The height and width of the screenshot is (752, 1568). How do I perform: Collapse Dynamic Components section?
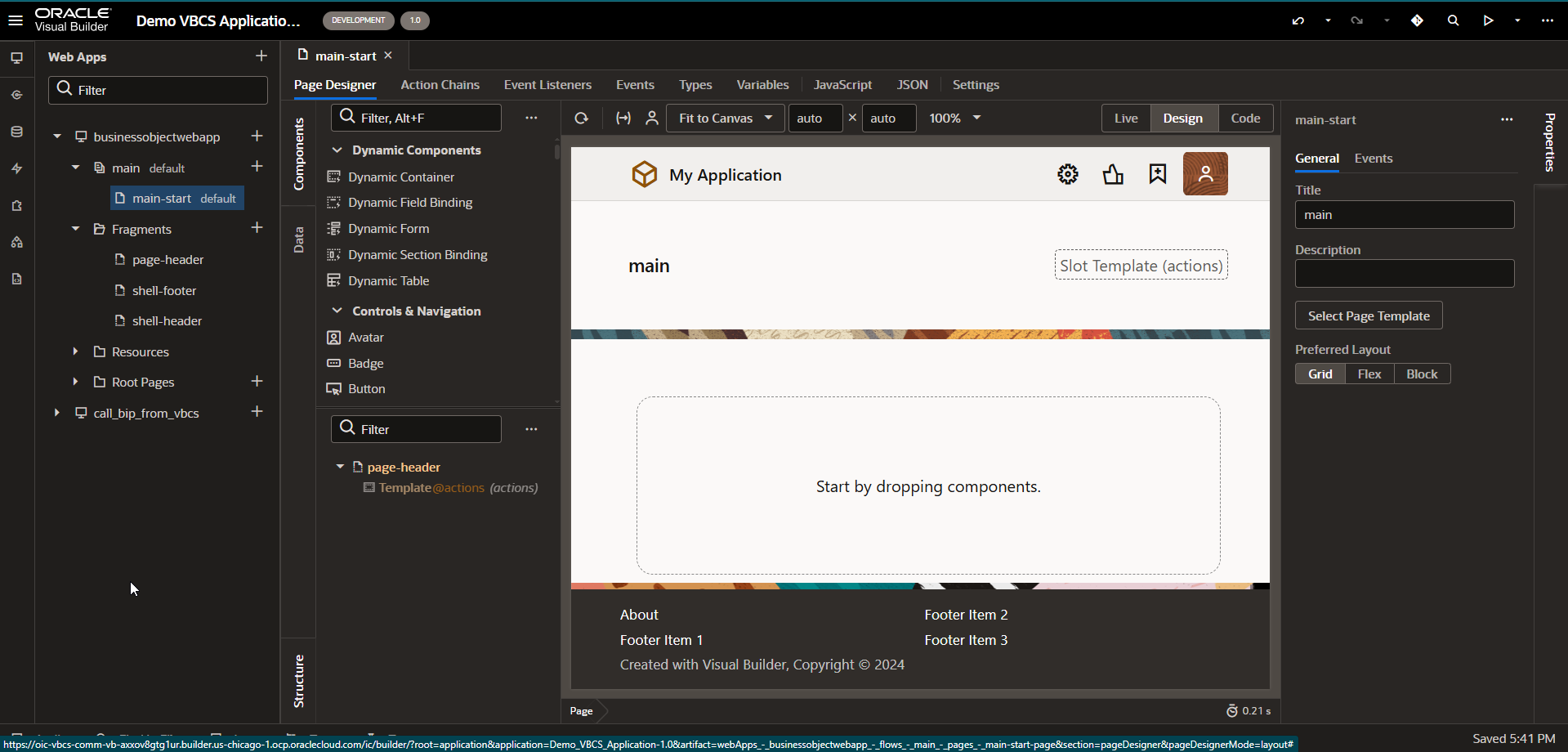coord(337,150)
